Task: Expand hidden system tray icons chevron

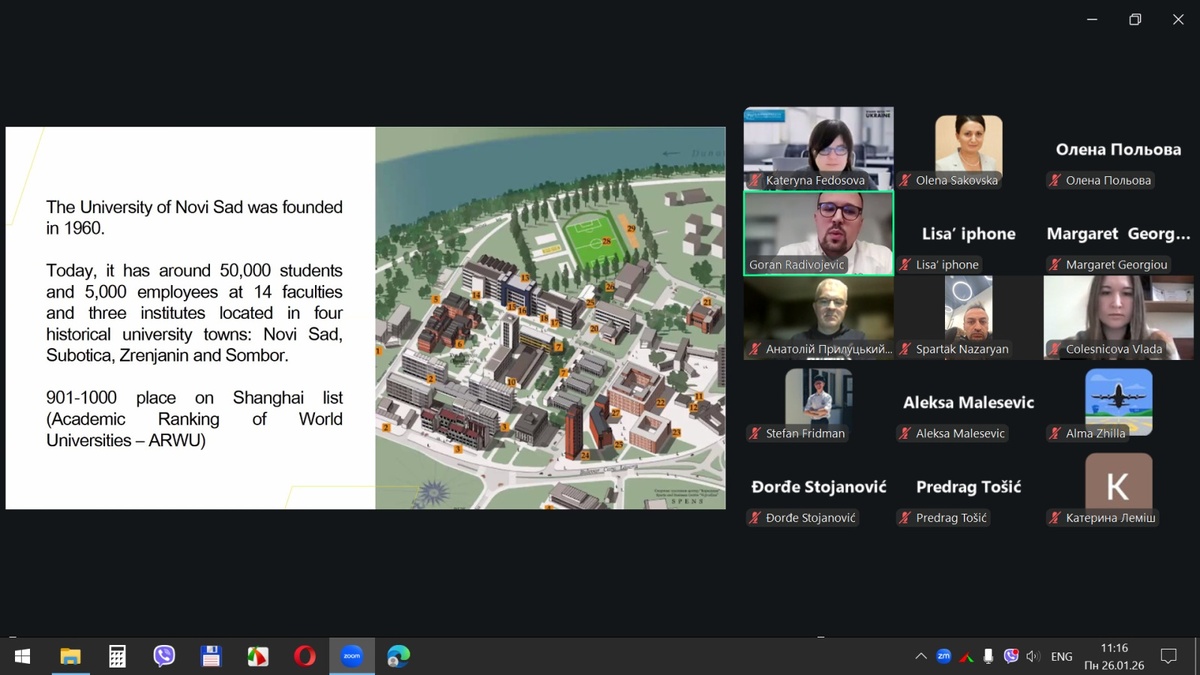Action: [920, 656]
